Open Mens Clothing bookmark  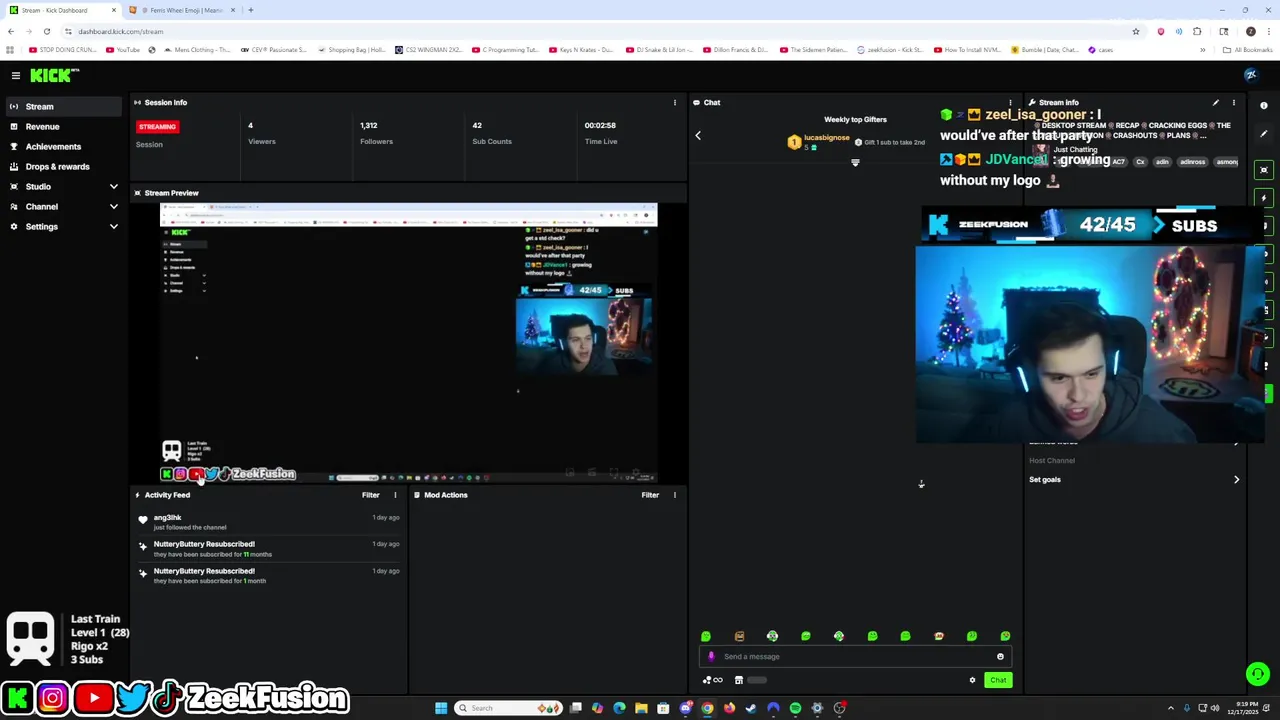(x=200, y=50)
